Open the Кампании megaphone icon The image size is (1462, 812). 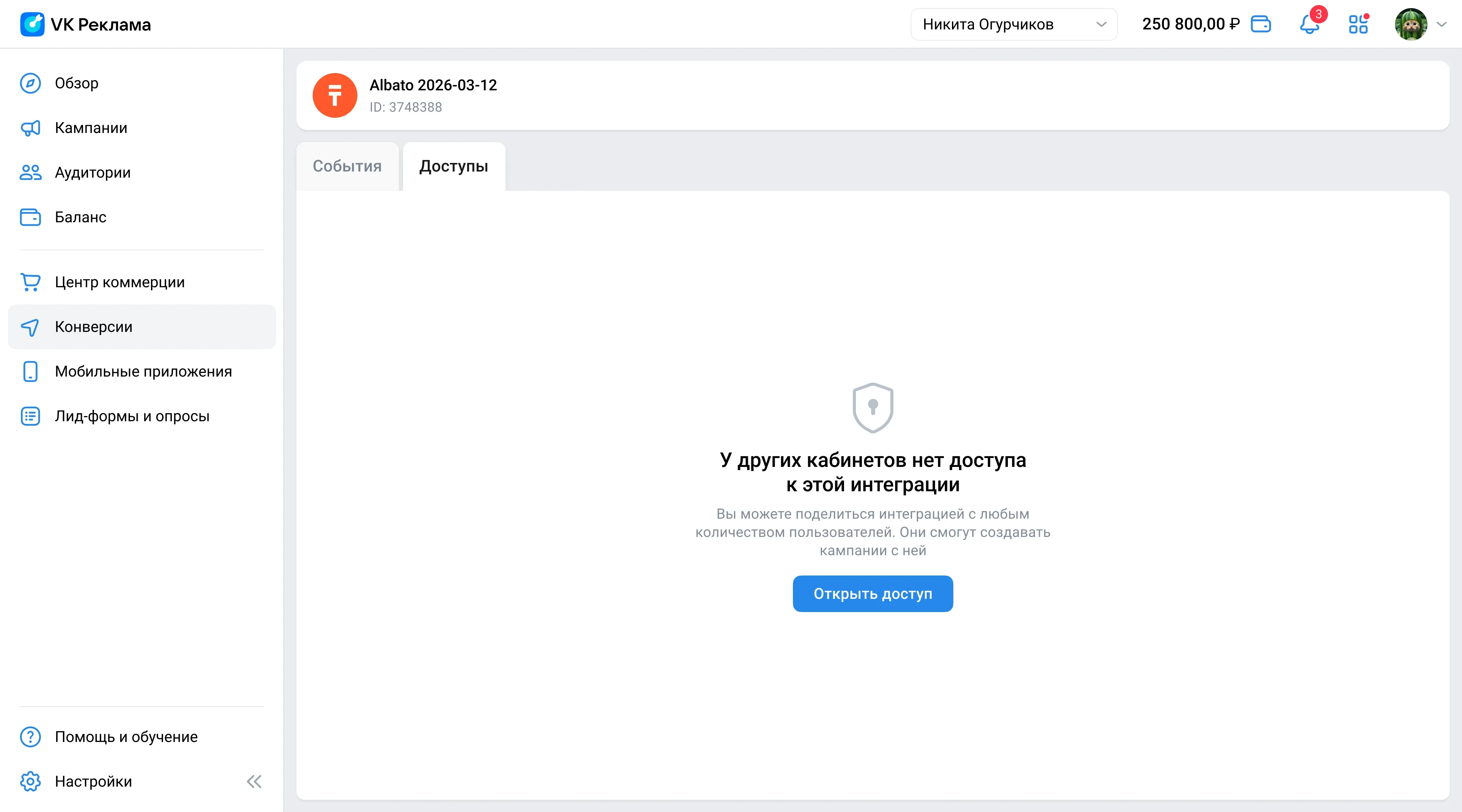pyautogui.click(x=31, y=128)
